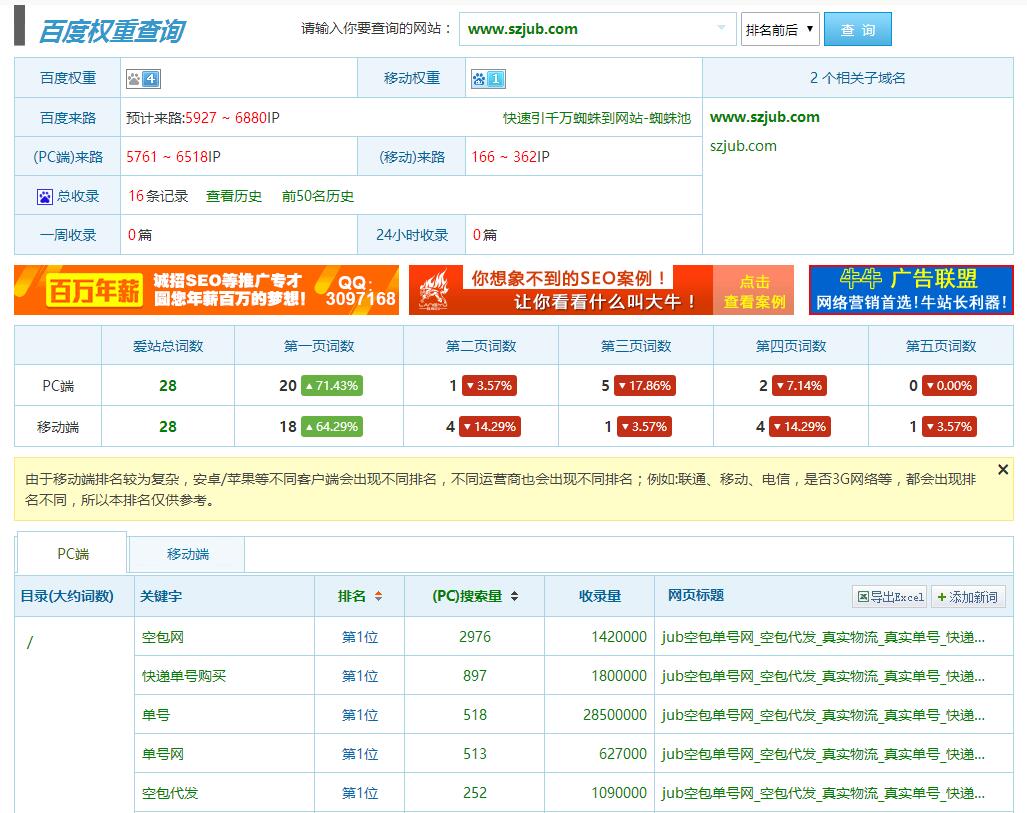Screen dimensions: 1027x813
Task: Click the 预计来路 5927 ~ 6880IP value
Action: [202, 118]
